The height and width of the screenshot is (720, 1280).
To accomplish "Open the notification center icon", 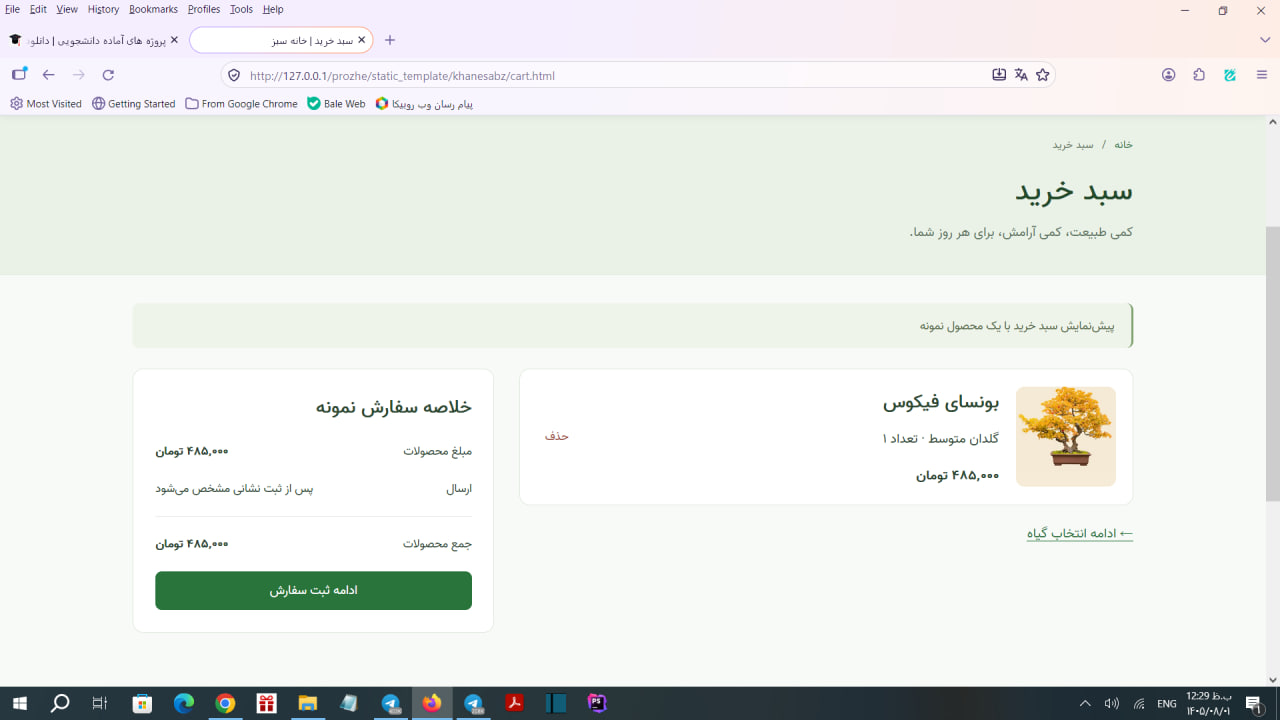I will tap(1253, 704).
